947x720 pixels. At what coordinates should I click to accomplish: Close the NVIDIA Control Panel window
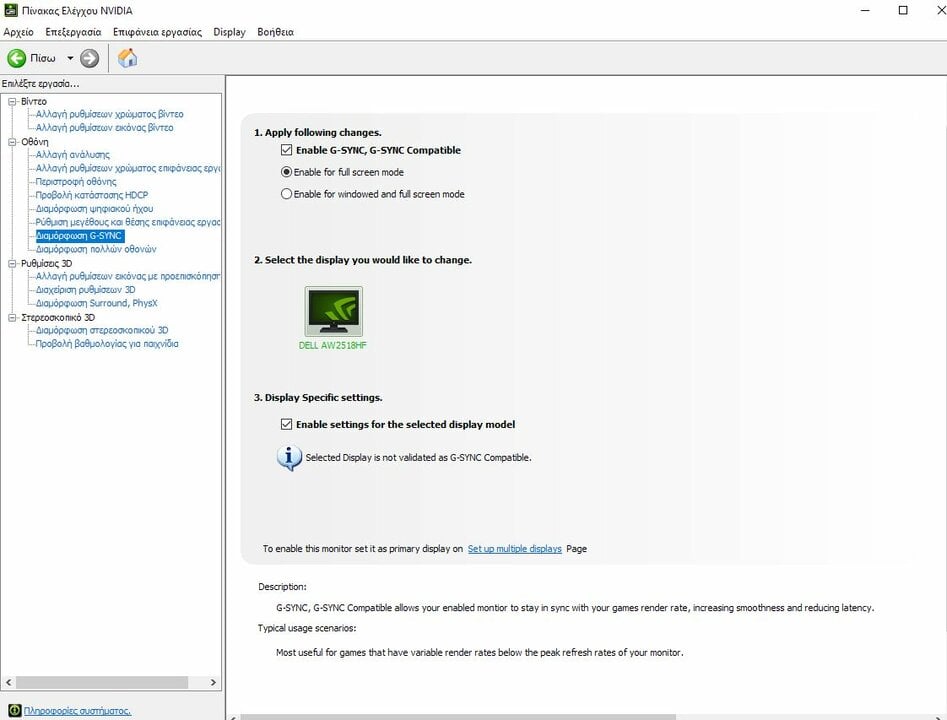pyautogui.click(x=940, y=10)
